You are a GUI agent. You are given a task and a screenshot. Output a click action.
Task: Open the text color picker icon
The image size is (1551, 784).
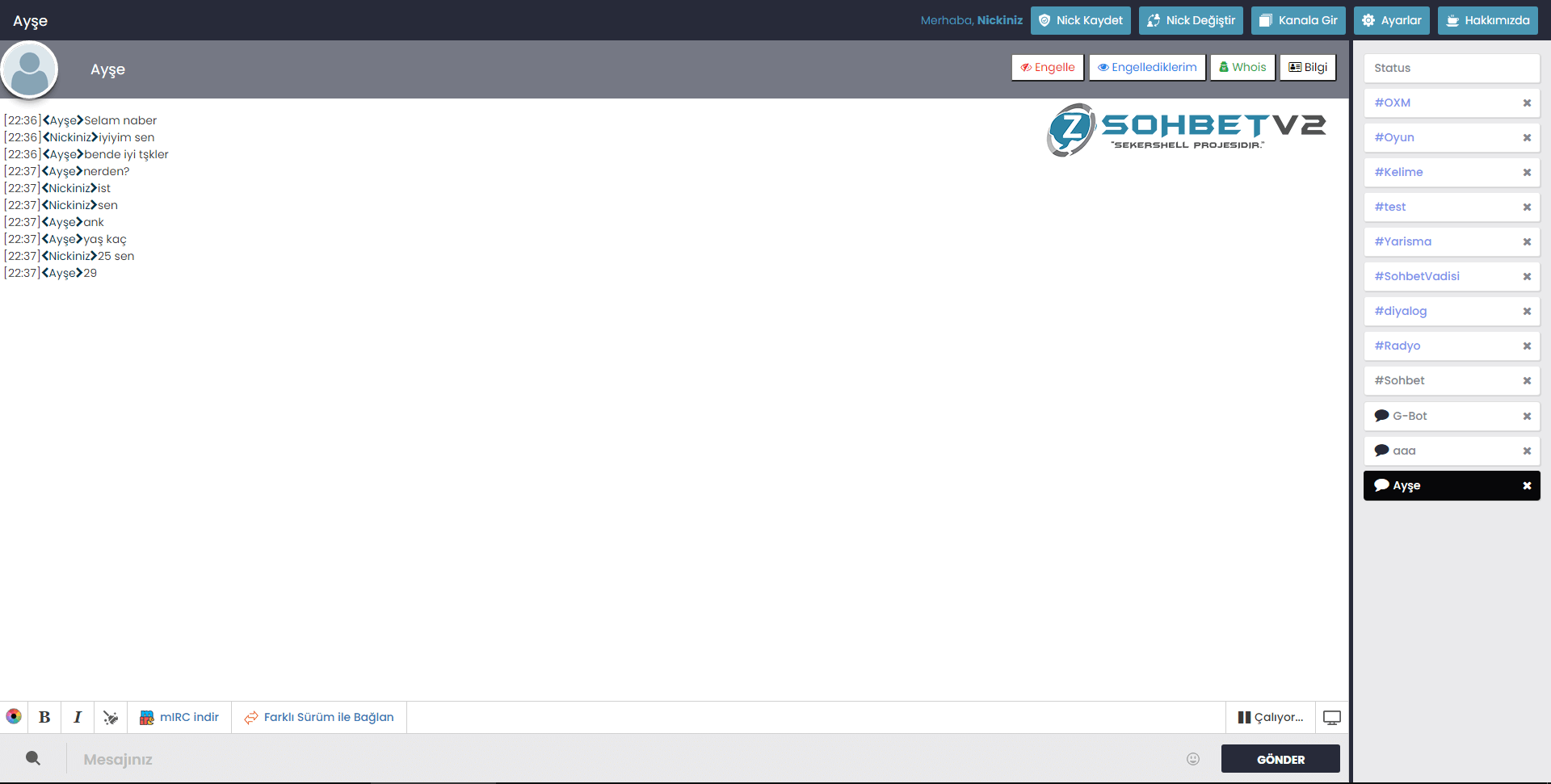point(14,717)
